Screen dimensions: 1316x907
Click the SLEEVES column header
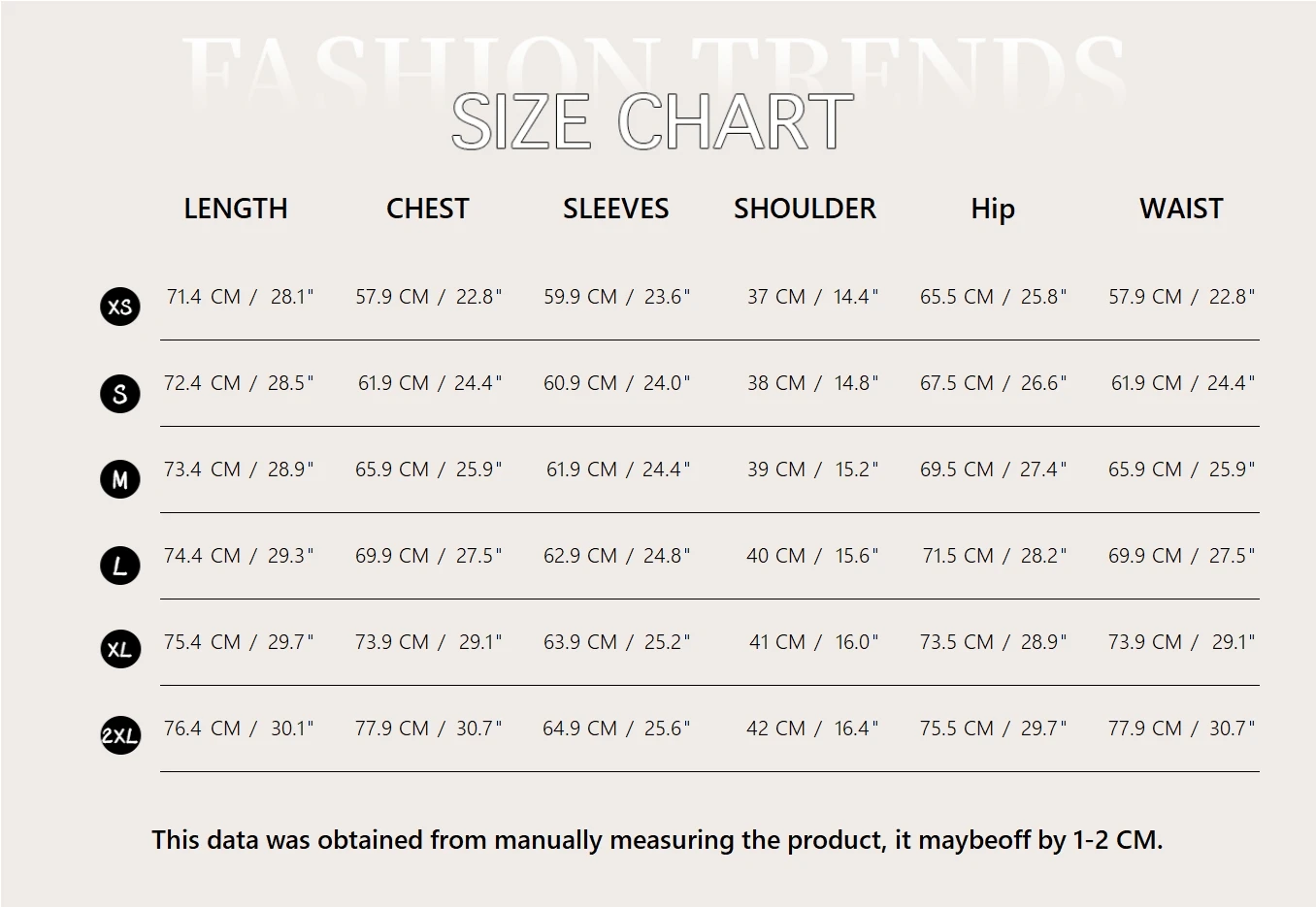point(615,209)
